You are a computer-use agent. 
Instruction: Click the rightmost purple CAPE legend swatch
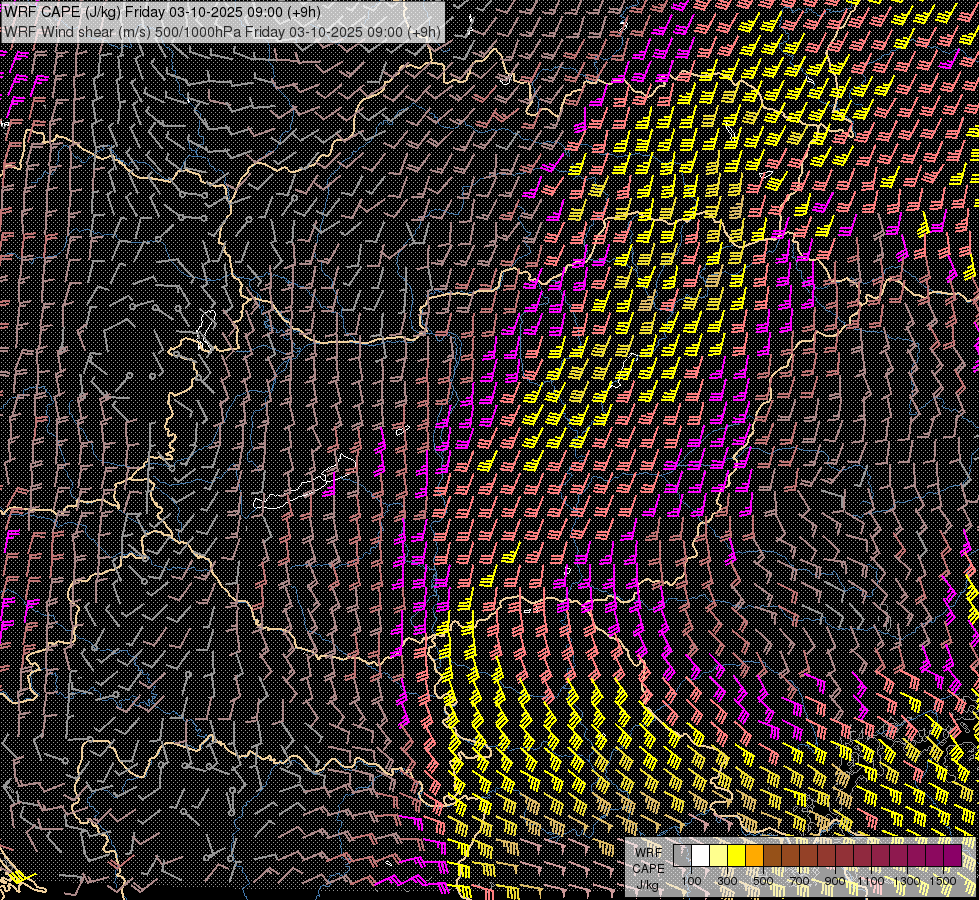pos(952,856)
